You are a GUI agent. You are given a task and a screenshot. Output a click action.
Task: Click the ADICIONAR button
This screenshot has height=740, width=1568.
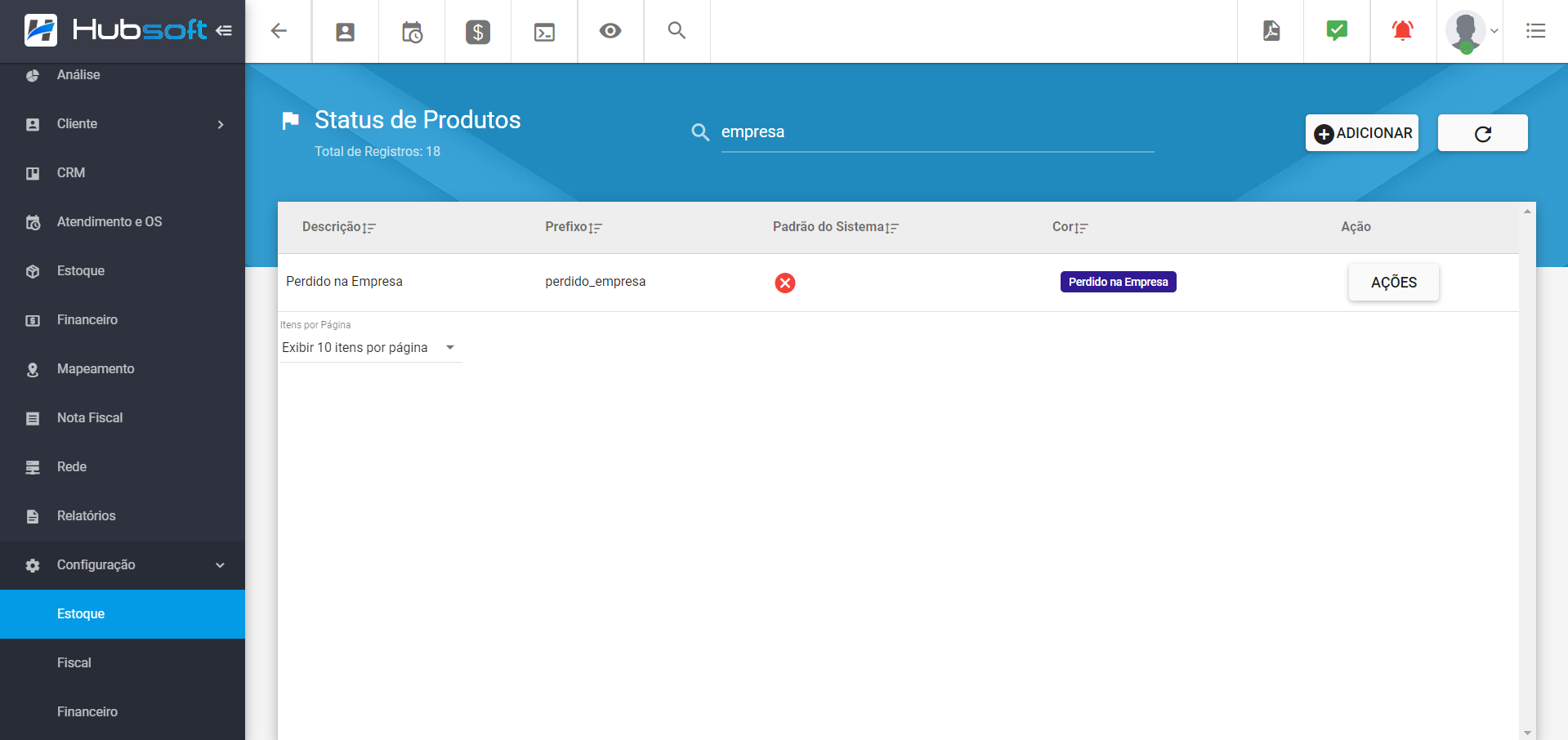click(1362, 133)
